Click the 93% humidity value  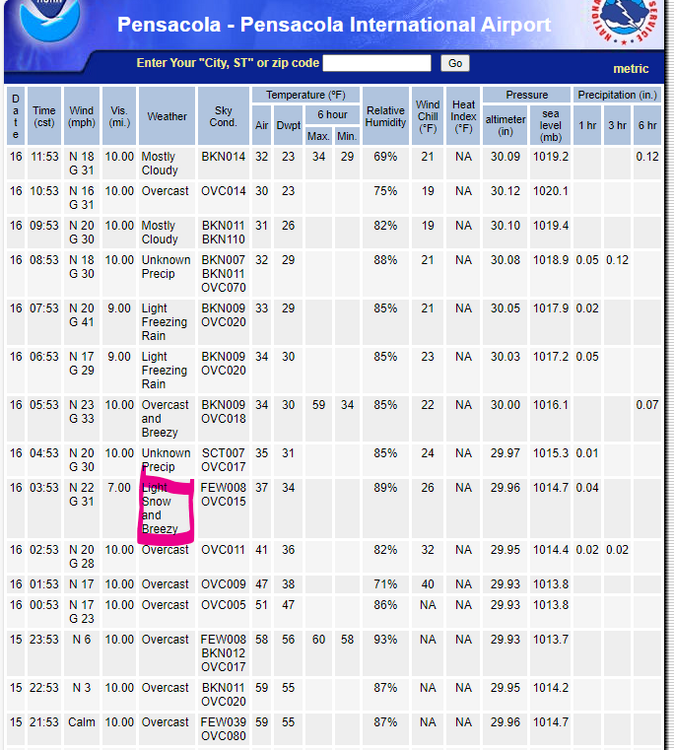coord(386,640)
